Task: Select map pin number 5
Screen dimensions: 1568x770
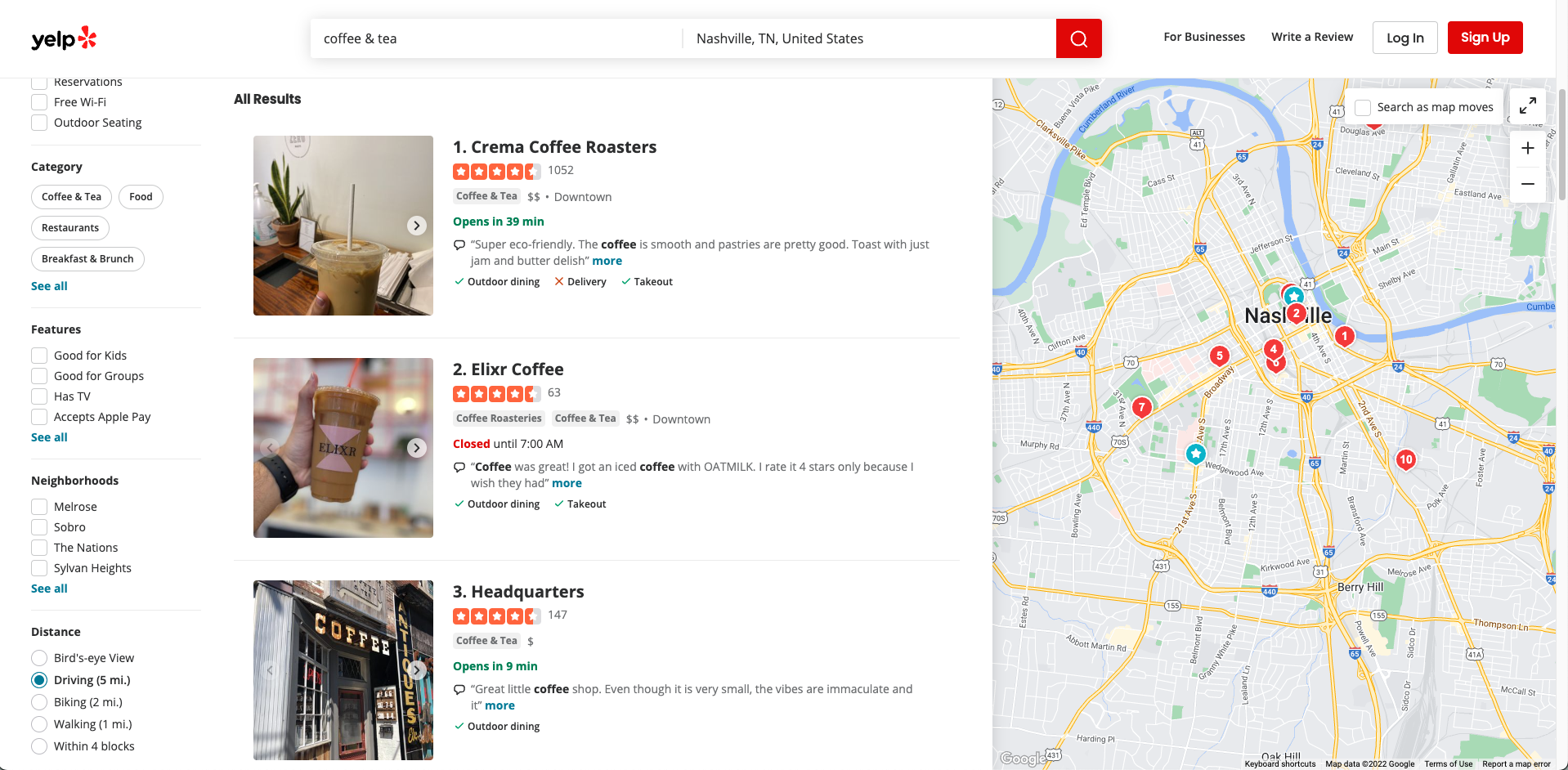Action: pos(1220,356)
